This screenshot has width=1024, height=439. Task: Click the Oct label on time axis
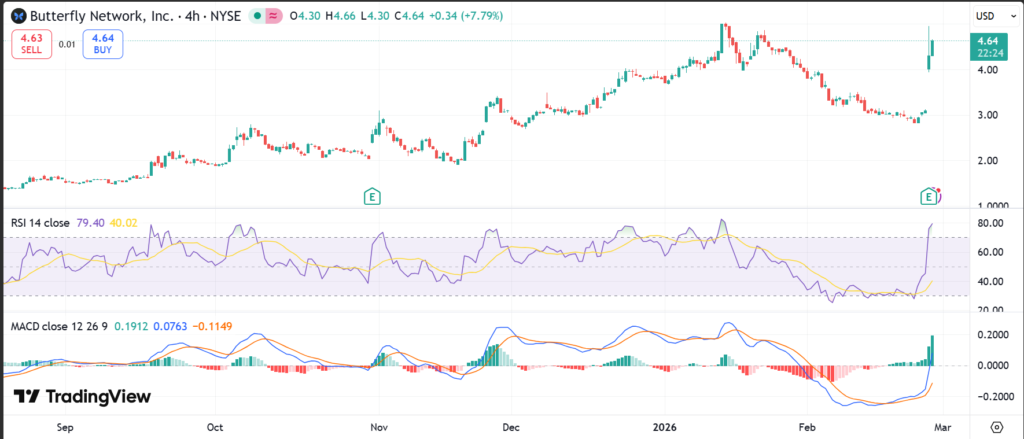[x=214, y=425]
